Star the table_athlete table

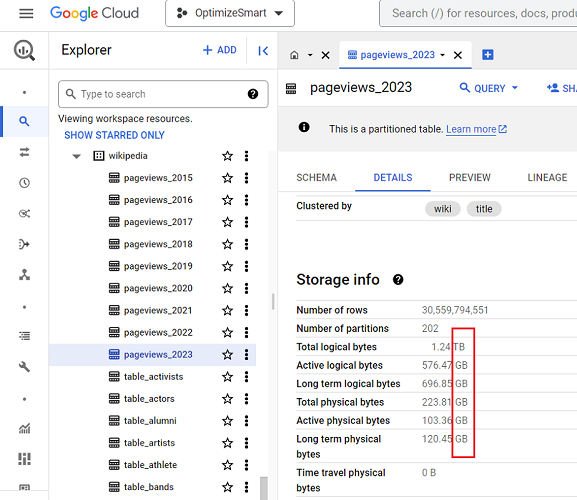click(227, 465)
